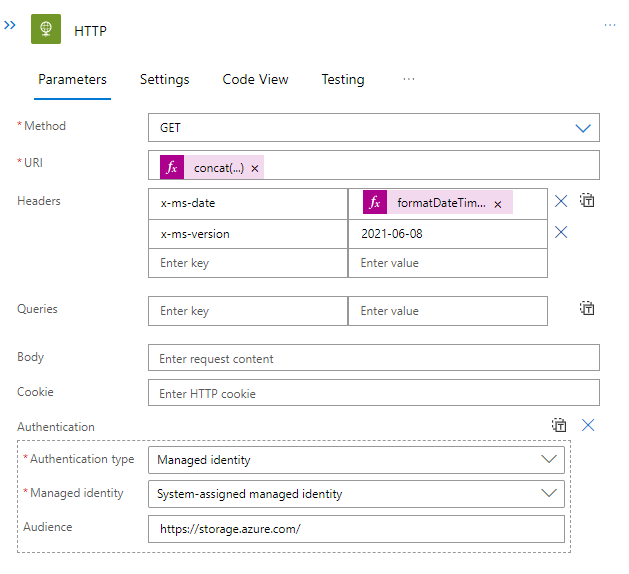Remove the formatDateTime expression token
This screenshot has height=574, width=629.
[498, 204]
